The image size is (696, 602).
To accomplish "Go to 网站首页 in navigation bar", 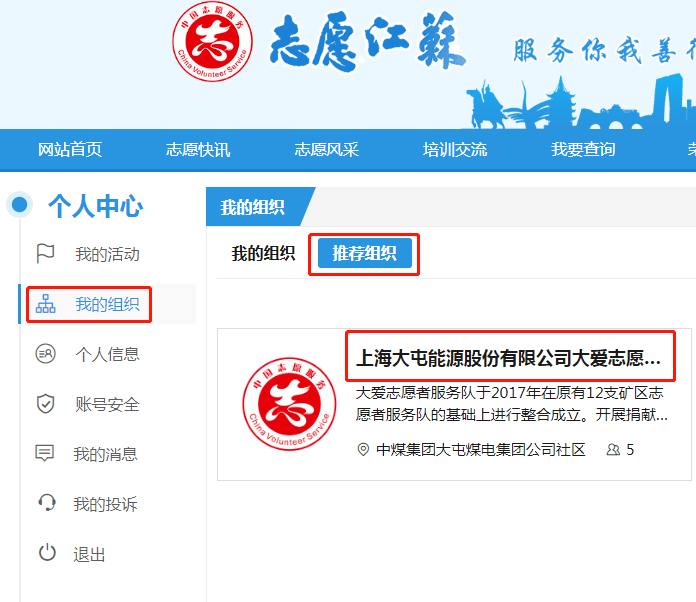I will pos(70,150).
